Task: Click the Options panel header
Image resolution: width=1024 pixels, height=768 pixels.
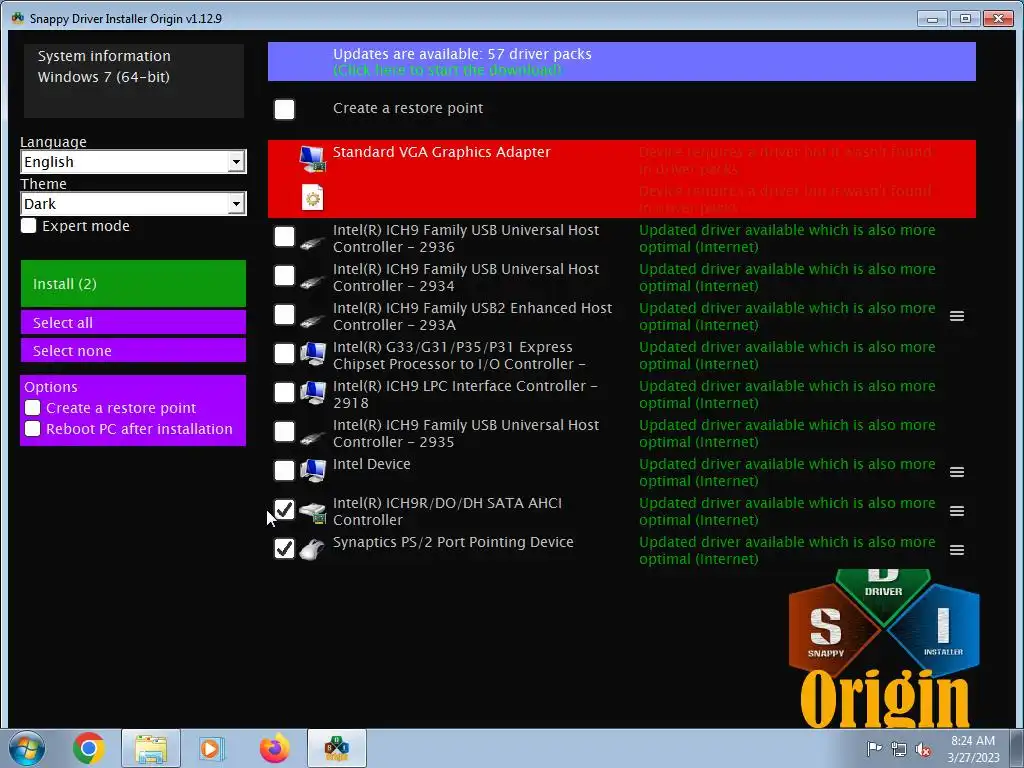Action: point(51,387)
